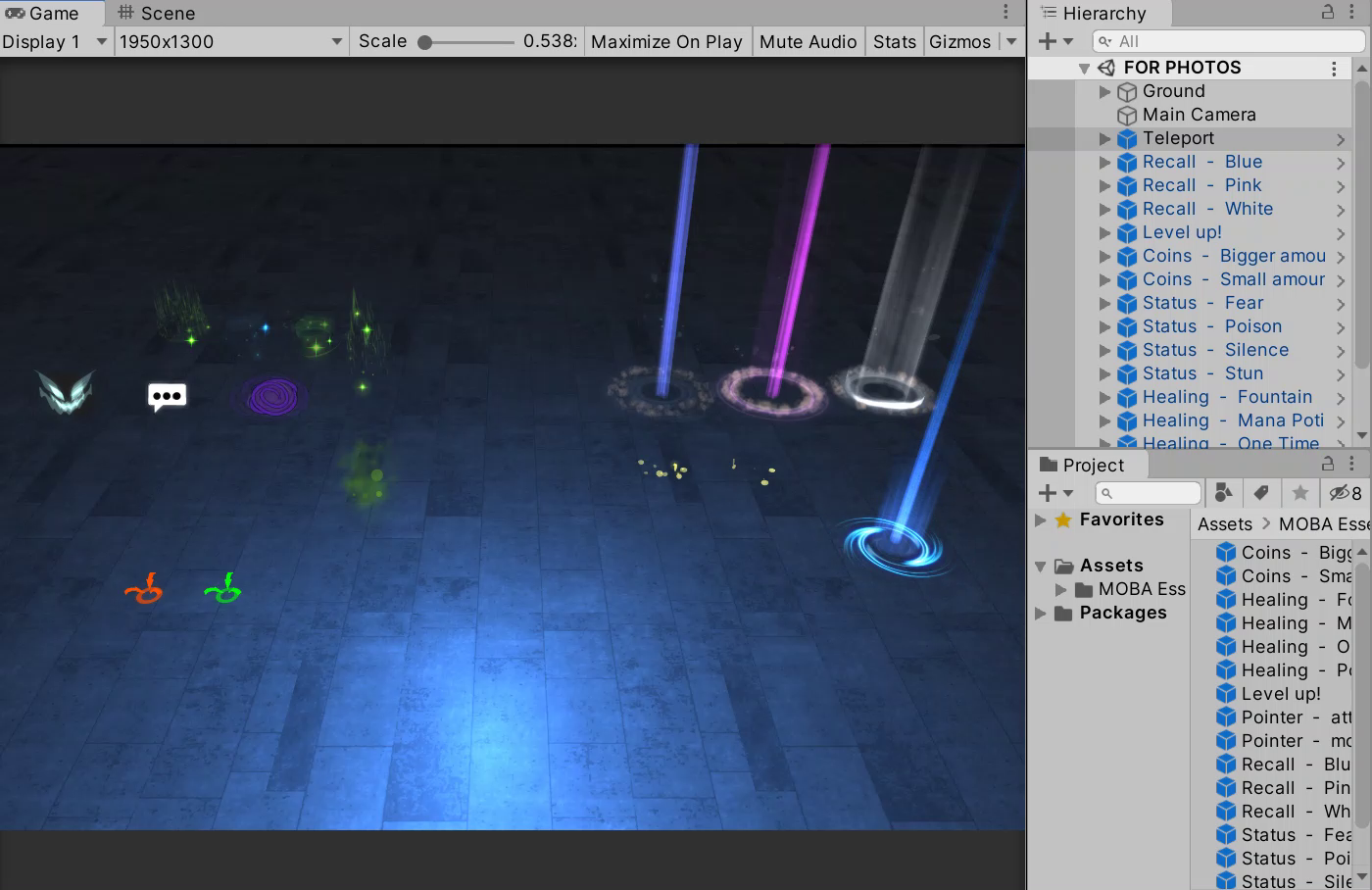Screen dimensions: 1372x890
Task: Open the Display 1 dropdown
Action: click(x=54, y=41)
